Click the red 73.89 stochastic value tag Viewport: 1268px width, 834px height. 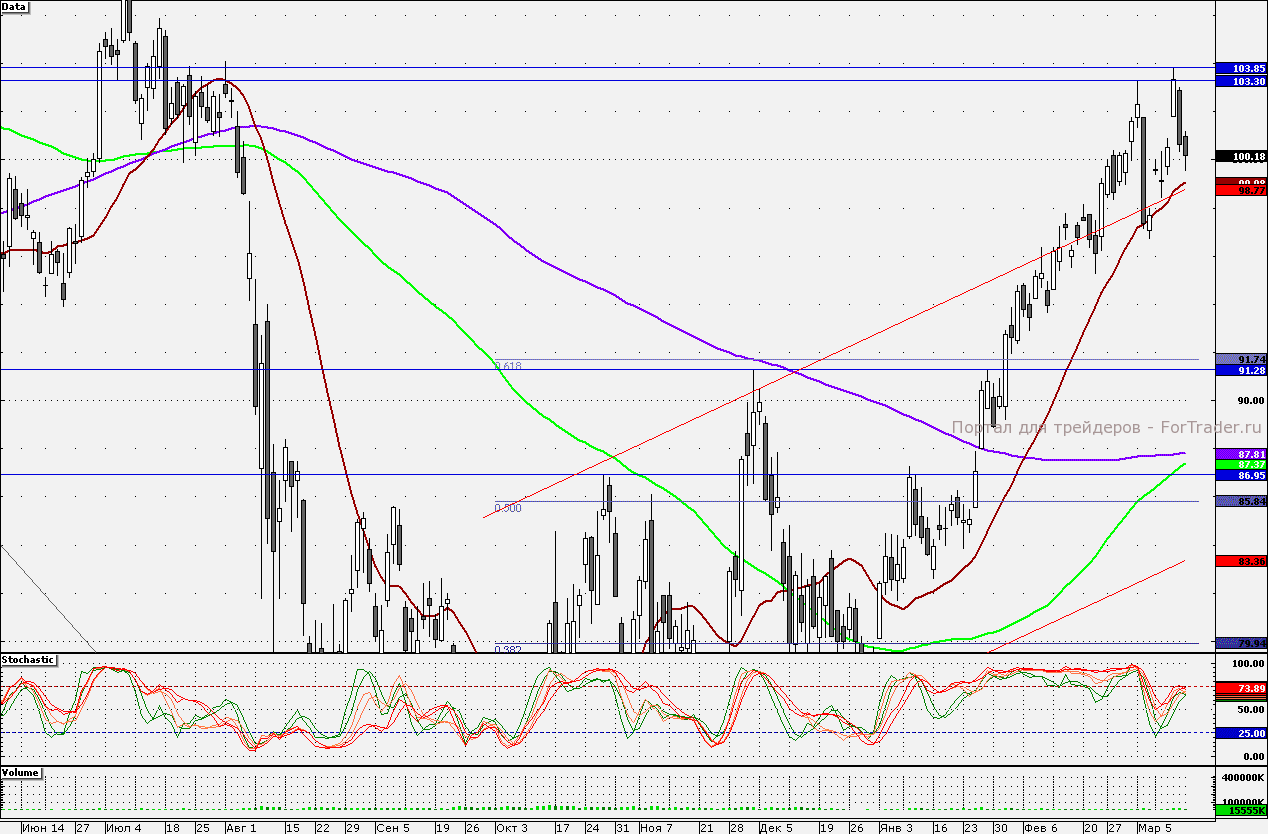1239,689
